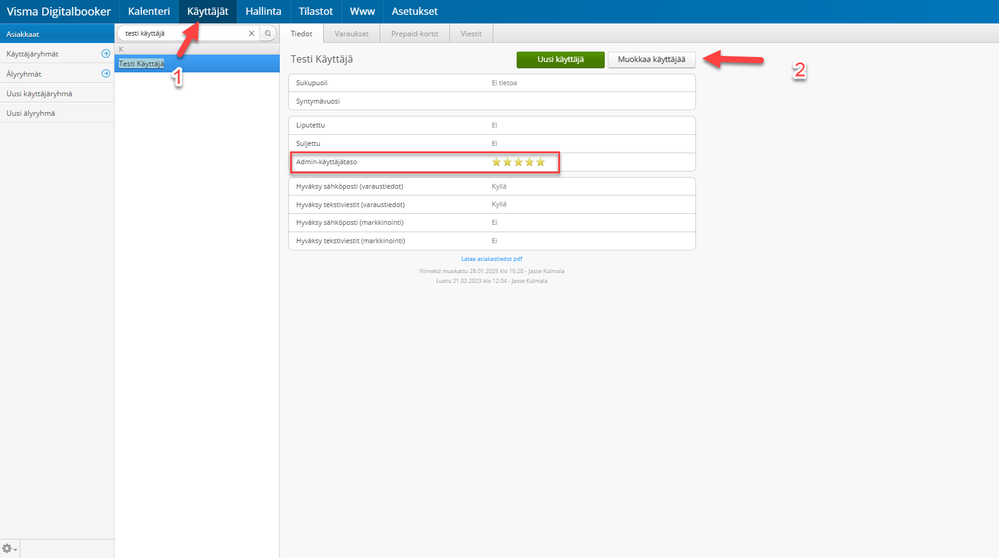Switch to the Prepaid-kortit tab

[x=415, y=34]
